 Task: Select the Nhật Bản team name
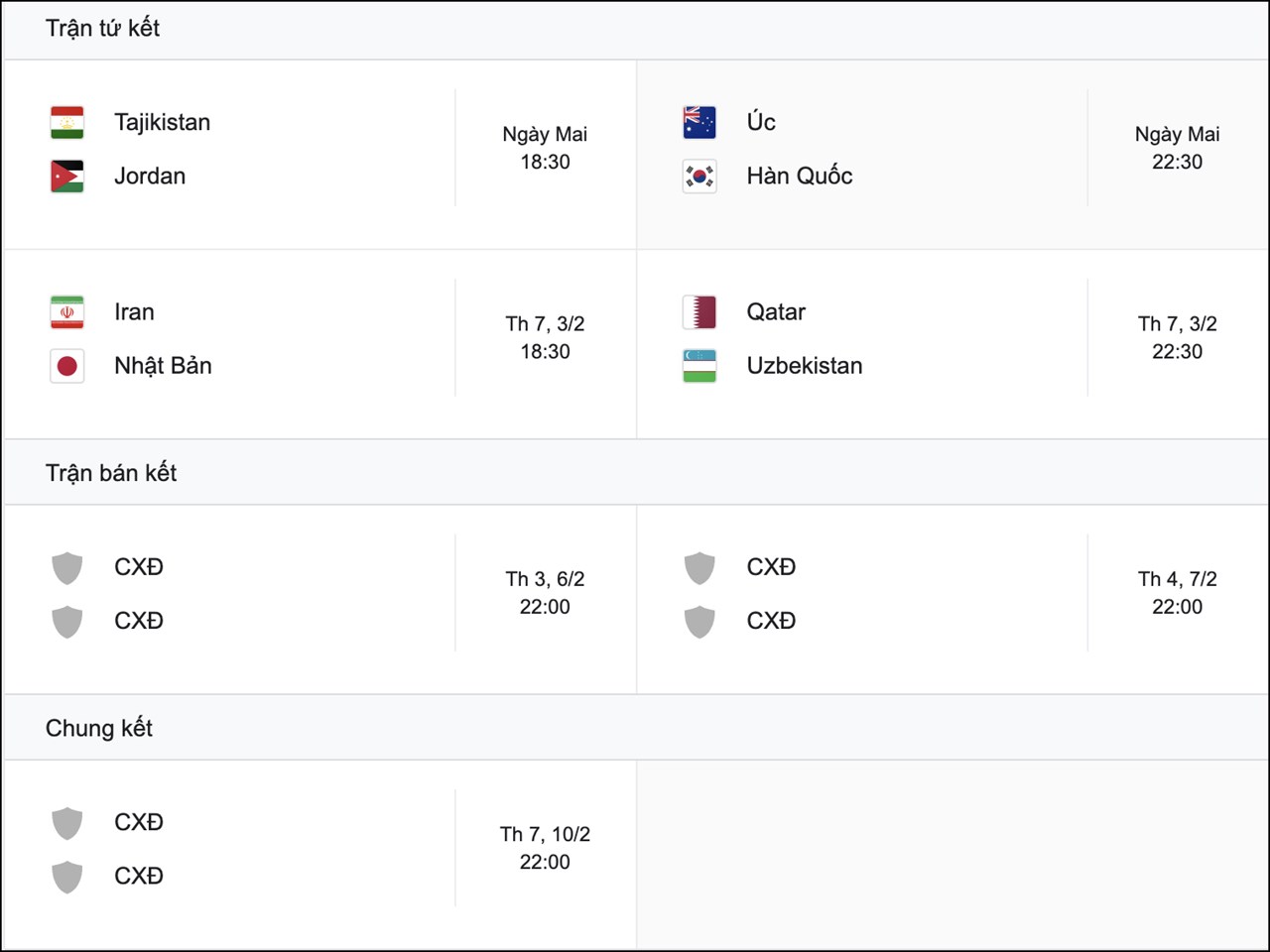pos(163,366)
